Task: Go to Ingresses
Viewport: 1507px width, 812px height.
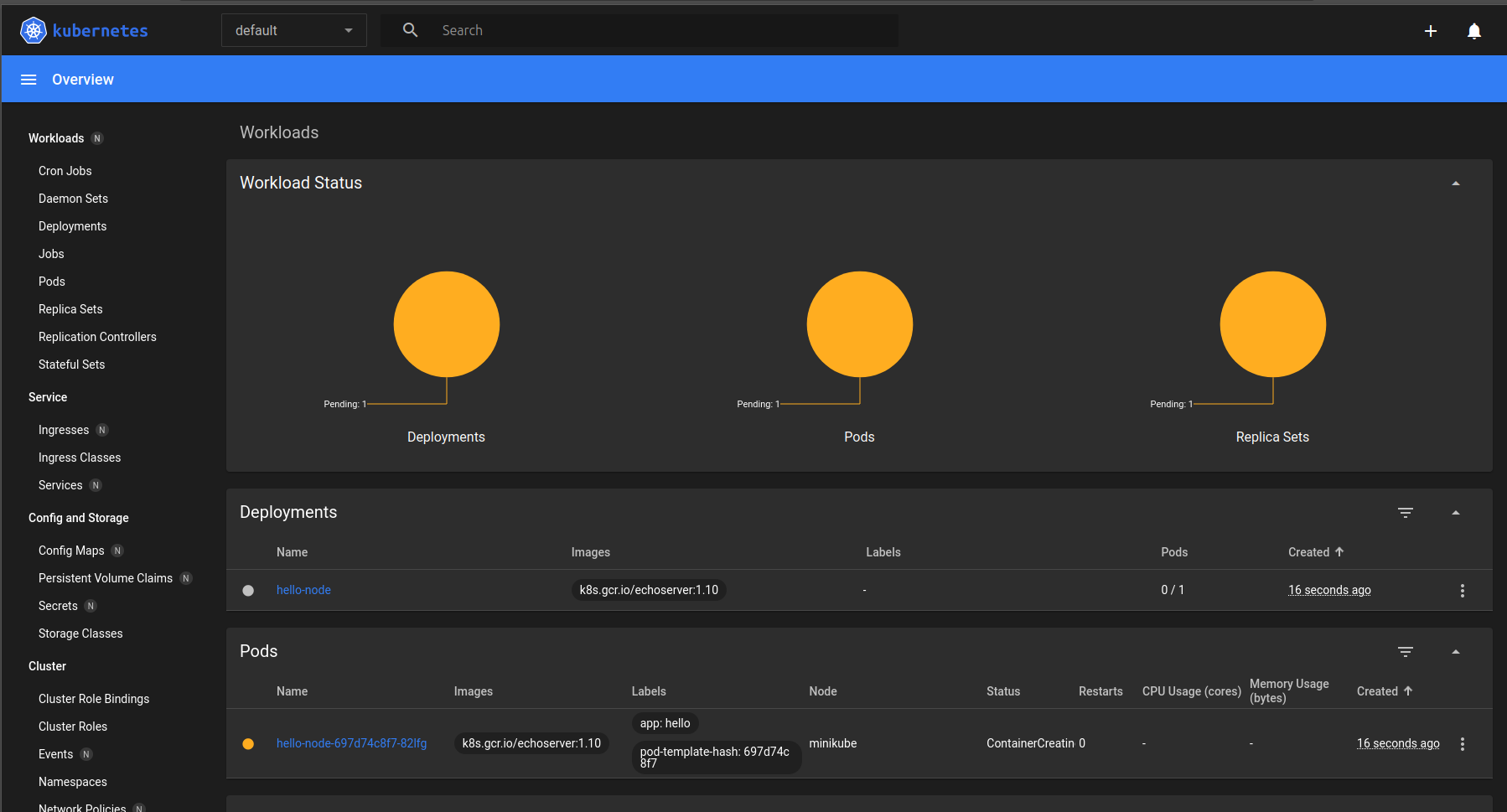Action: coord(64,430)
